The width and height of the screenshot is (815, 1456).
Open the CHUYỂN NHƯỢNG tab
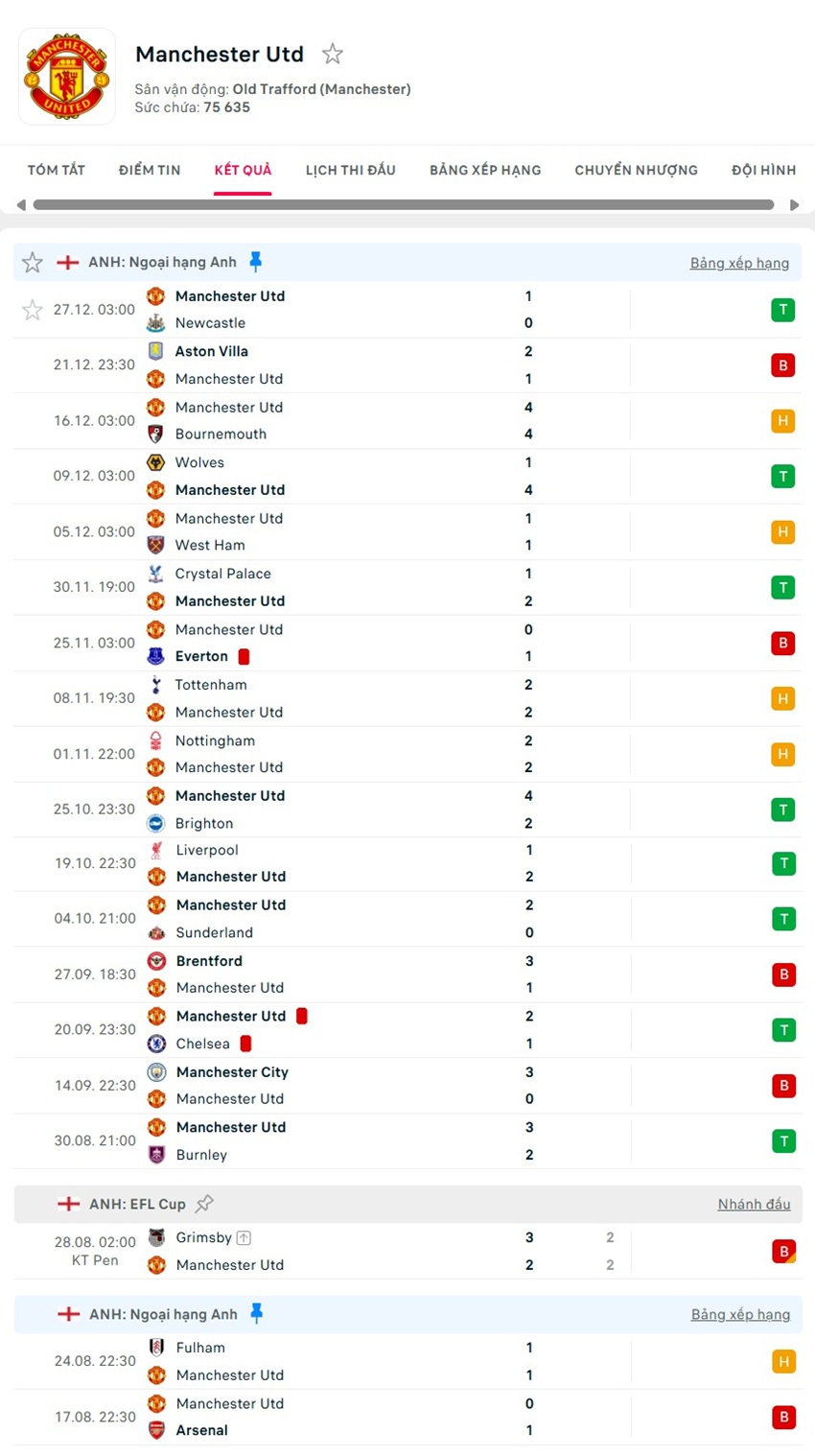[x=636, y=170]
